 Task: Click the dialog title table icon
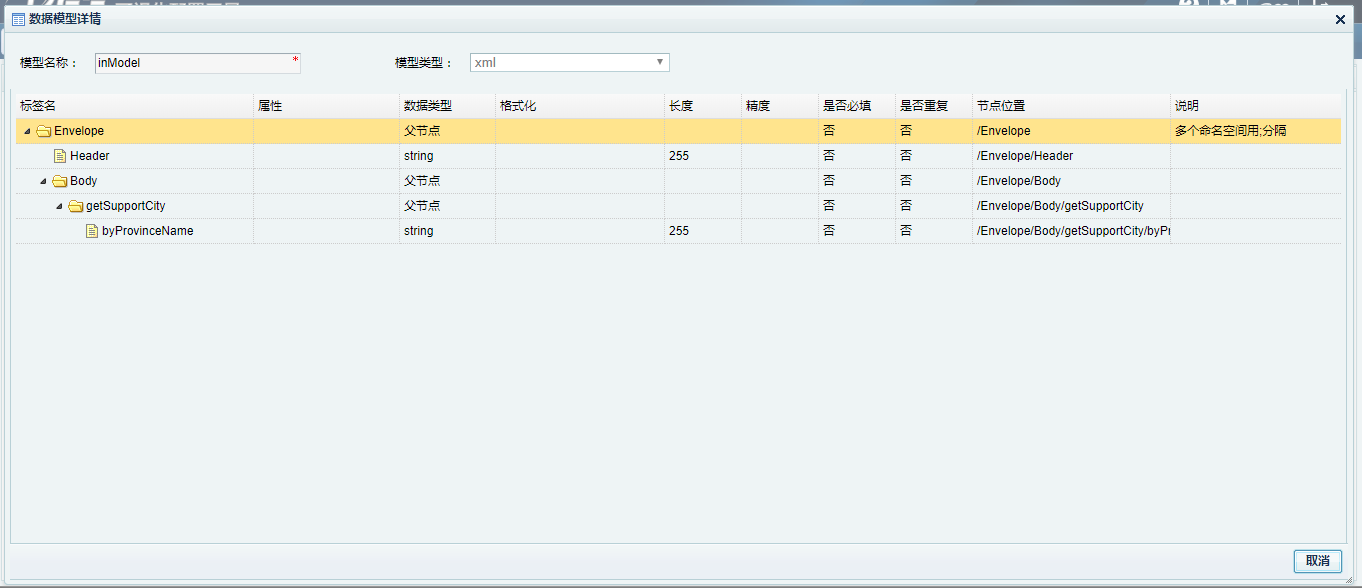[18, 19]
